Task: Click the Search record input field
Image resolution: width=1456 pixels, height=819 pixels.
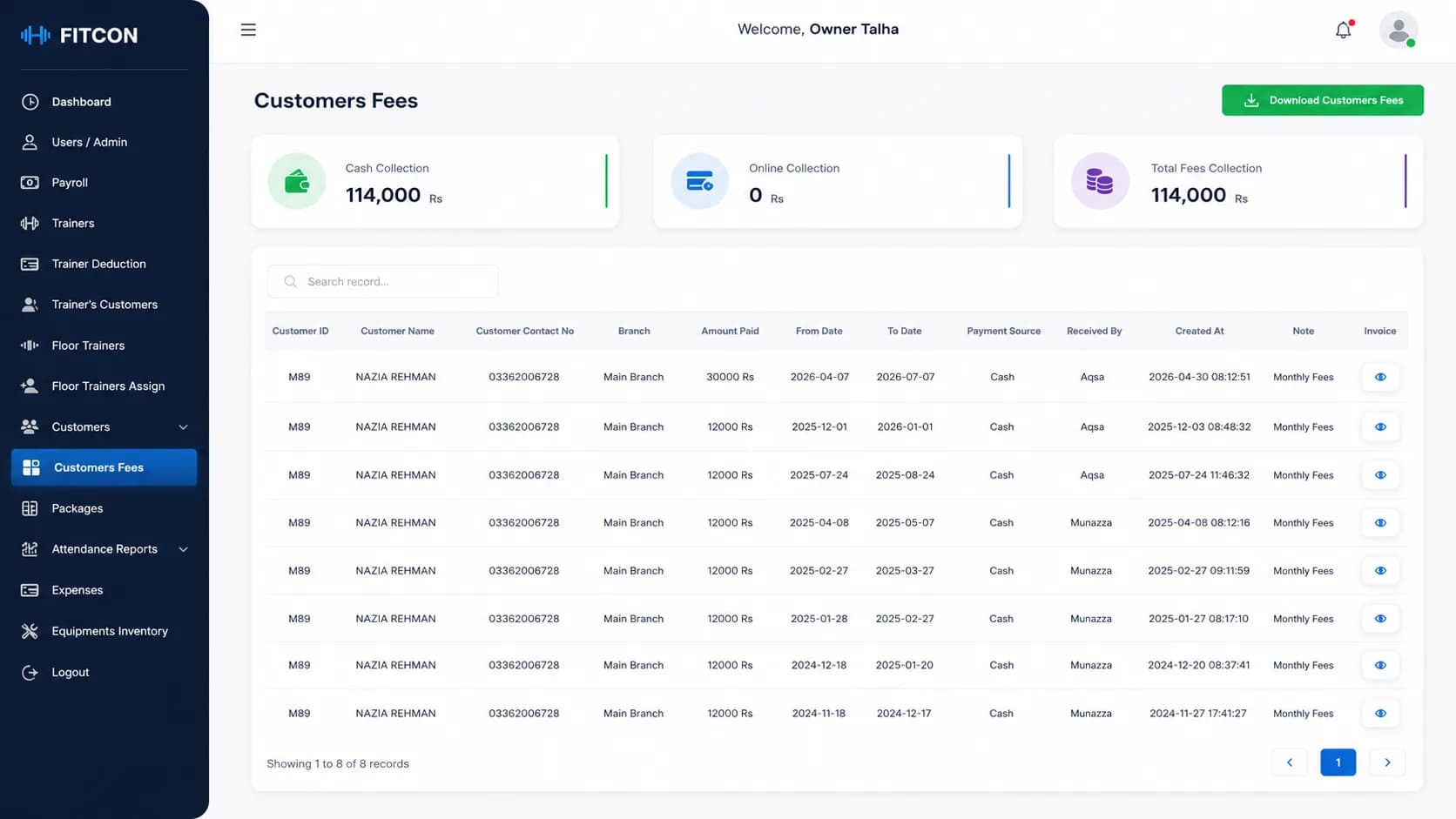Action: coord(382,282)
